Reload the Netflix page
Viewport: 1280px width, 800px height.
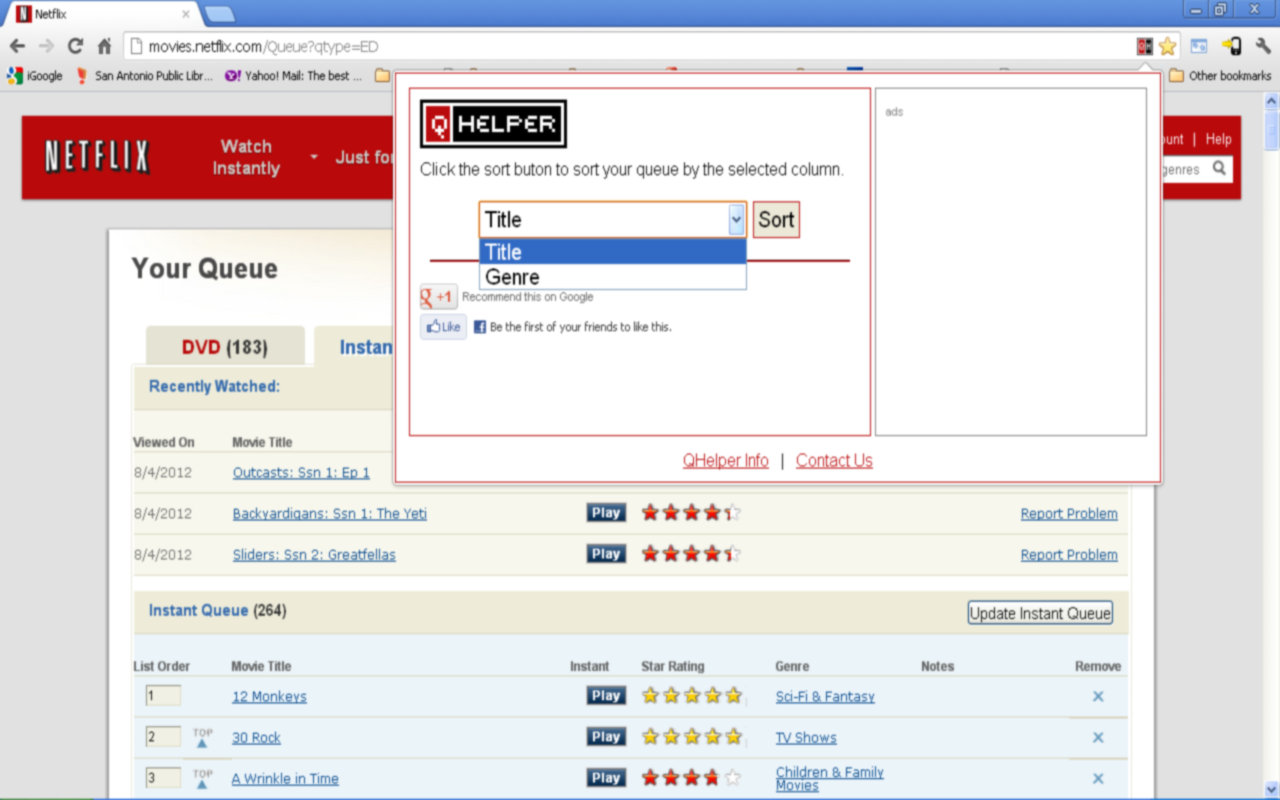coord(75,46)
